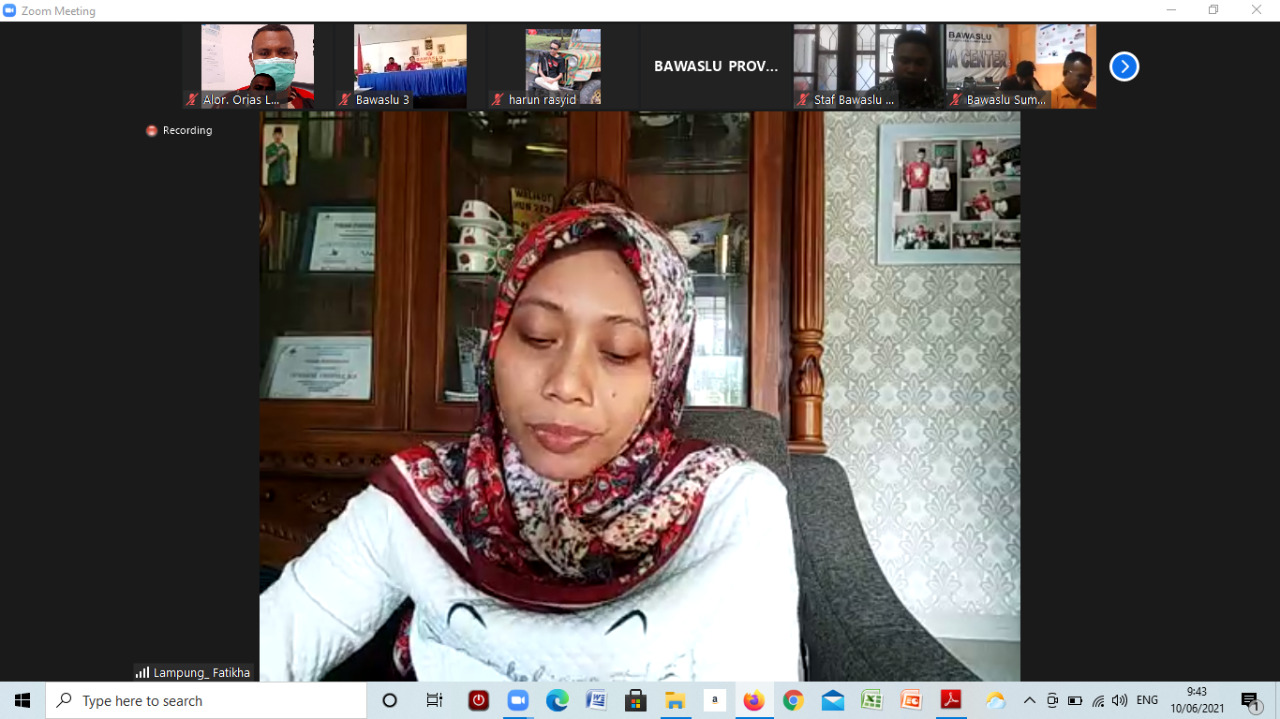This screenshot has width=1280, height=719.
Task: Click the Recording indicator
Action: click(x=179, y=130)
